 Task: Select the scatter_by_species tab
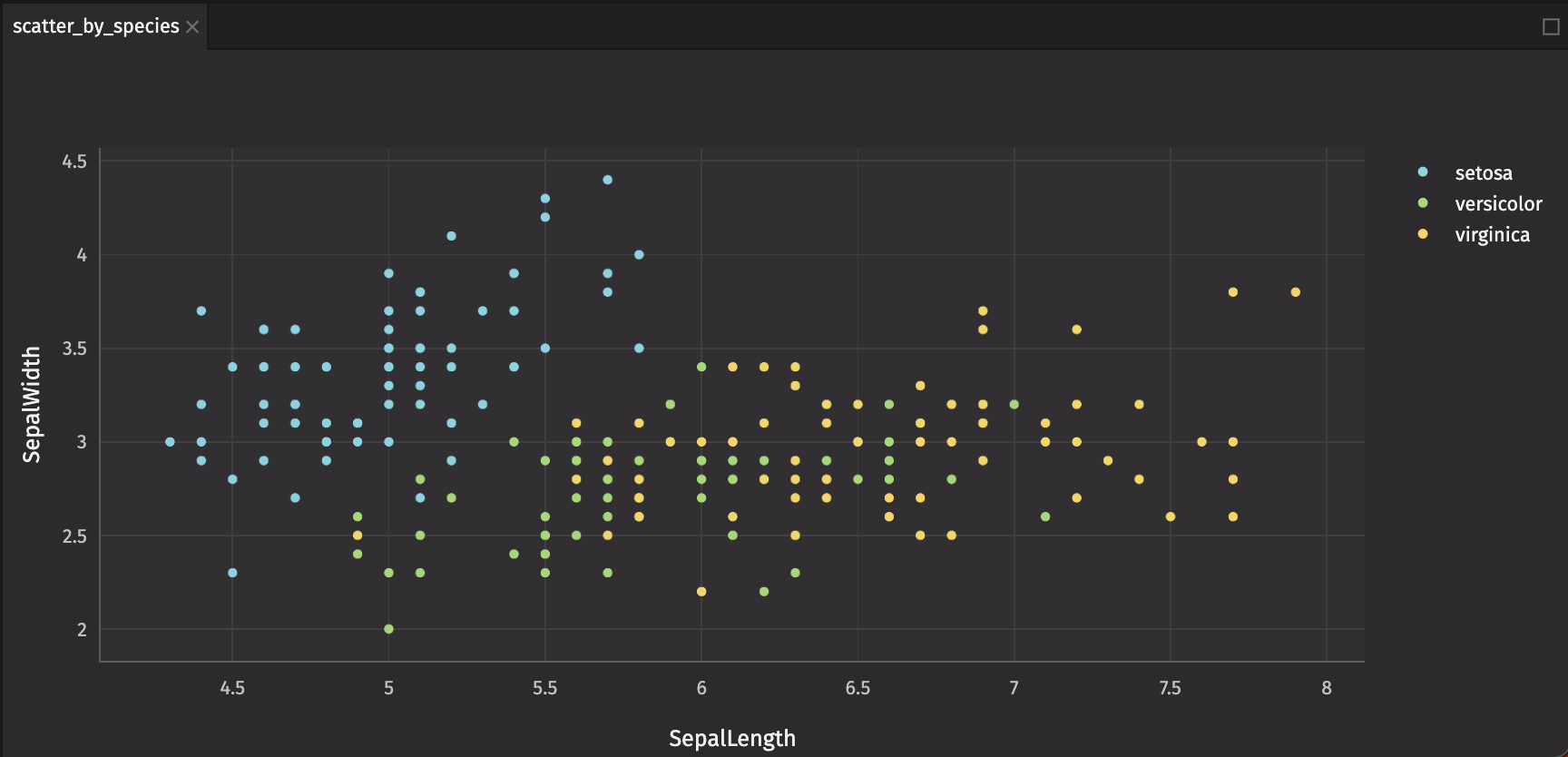pyautogui.click(x=95, y=26)
